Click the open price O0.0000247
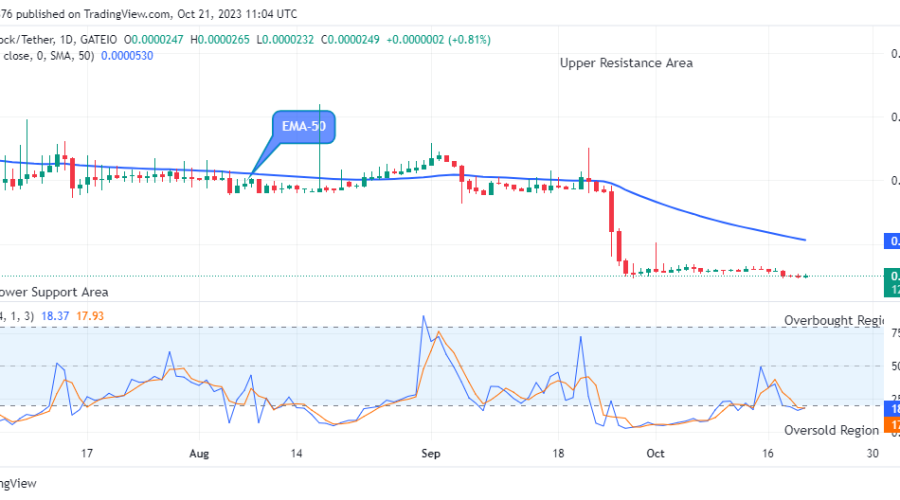The image size is (900, 500). [x=153, y=40]
